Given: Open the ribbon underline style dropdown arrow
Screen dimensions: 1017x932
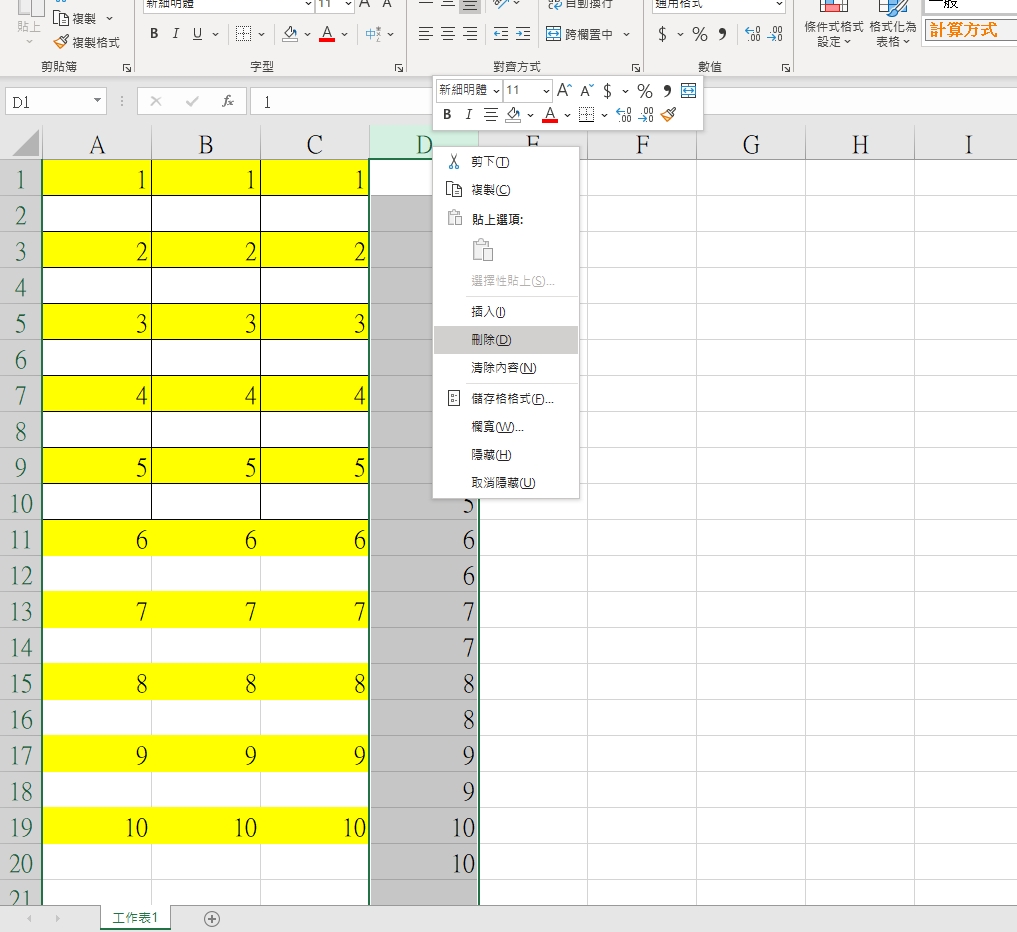Looking at the screenshot, I should [215, 34].
